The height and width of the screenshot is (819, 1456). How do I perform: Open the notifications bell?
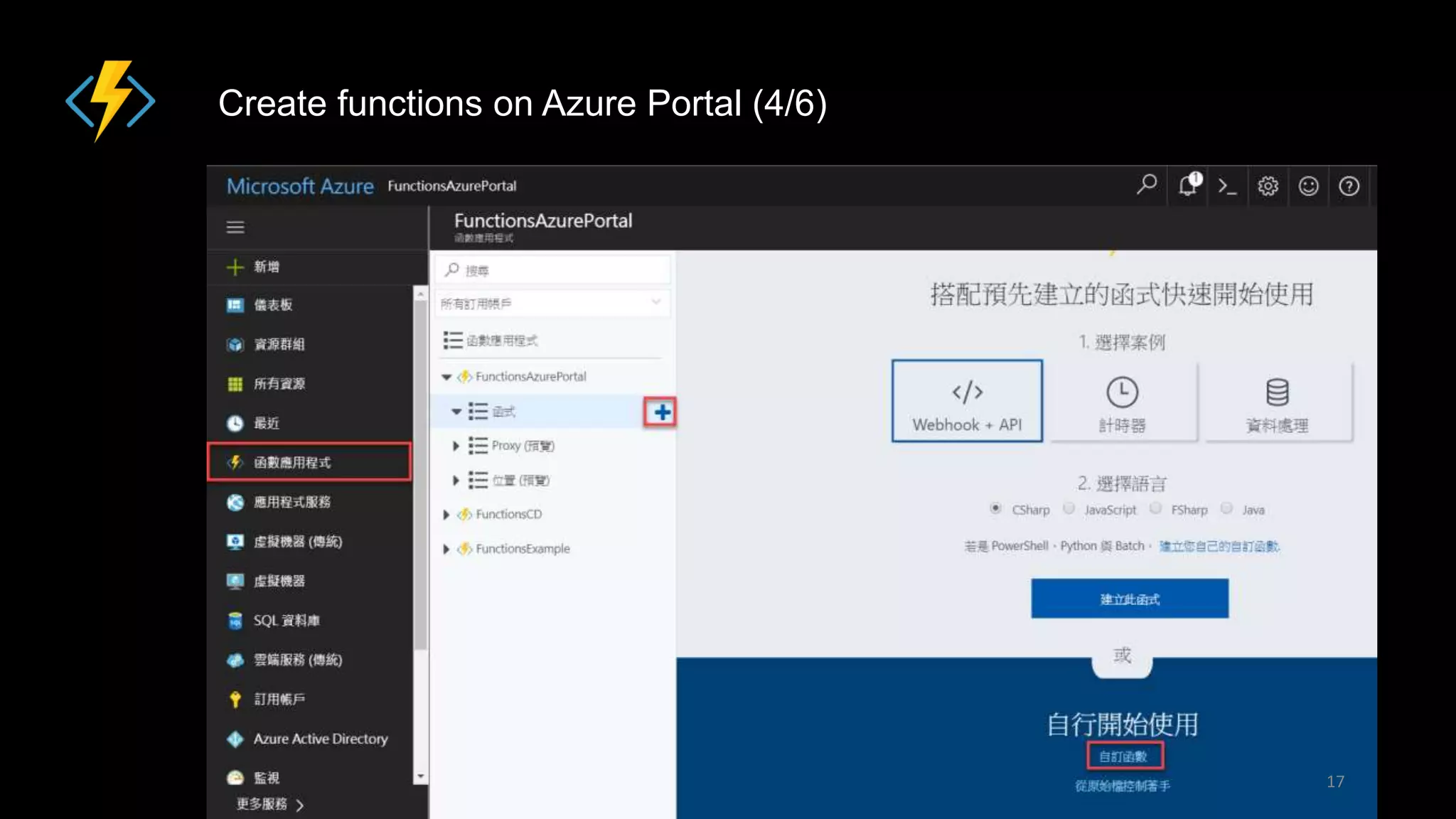click(x=1189, y=185)
